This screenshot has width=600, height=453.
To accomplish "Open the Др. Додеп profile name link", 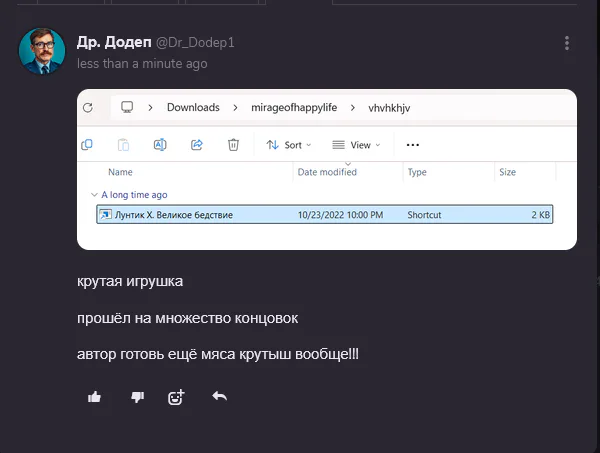I will click(114, 42).
